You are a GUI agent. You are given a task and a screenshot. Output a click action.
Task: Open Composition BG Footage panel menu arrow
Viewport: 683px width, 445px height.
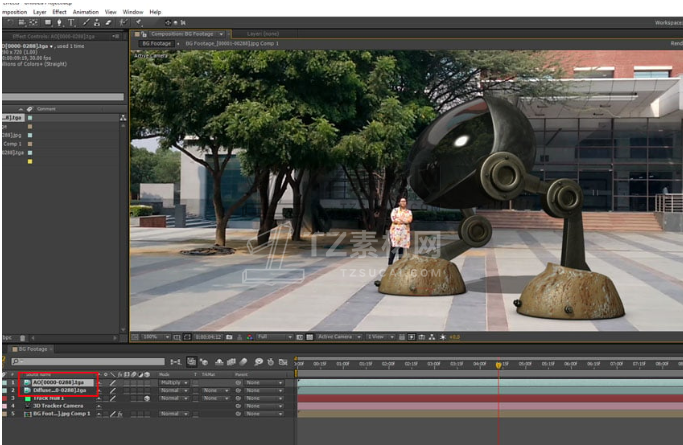[x=221, y=34]
